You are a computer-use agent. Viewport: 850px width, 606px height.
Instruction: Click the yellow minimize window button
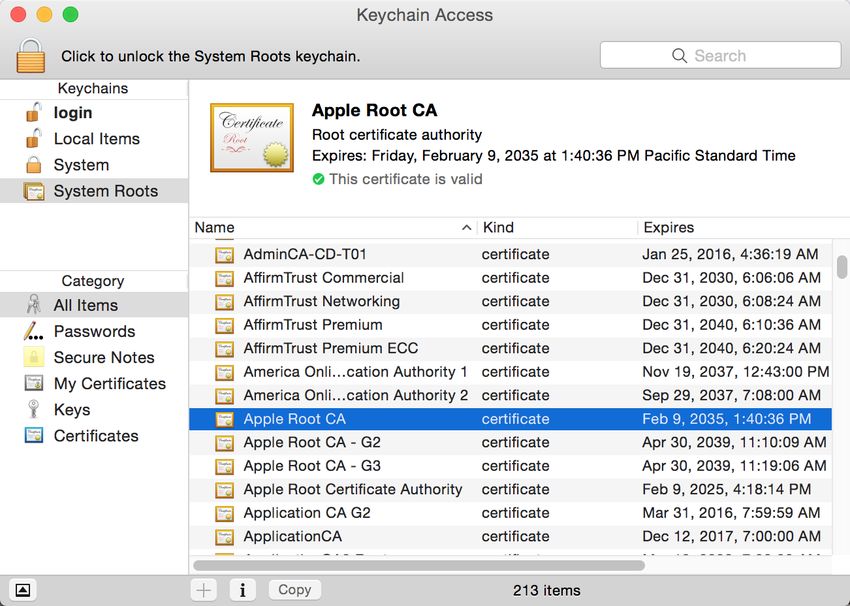(x=44, y=14)
